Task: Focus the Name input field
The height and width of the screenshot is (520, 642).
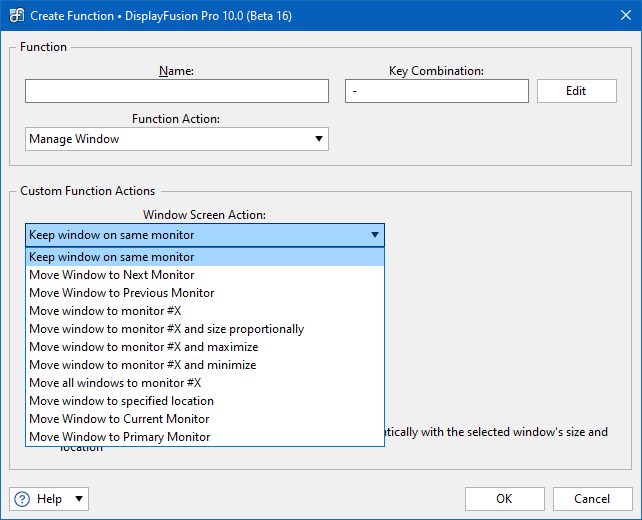Action: click(x=176, y=91)
